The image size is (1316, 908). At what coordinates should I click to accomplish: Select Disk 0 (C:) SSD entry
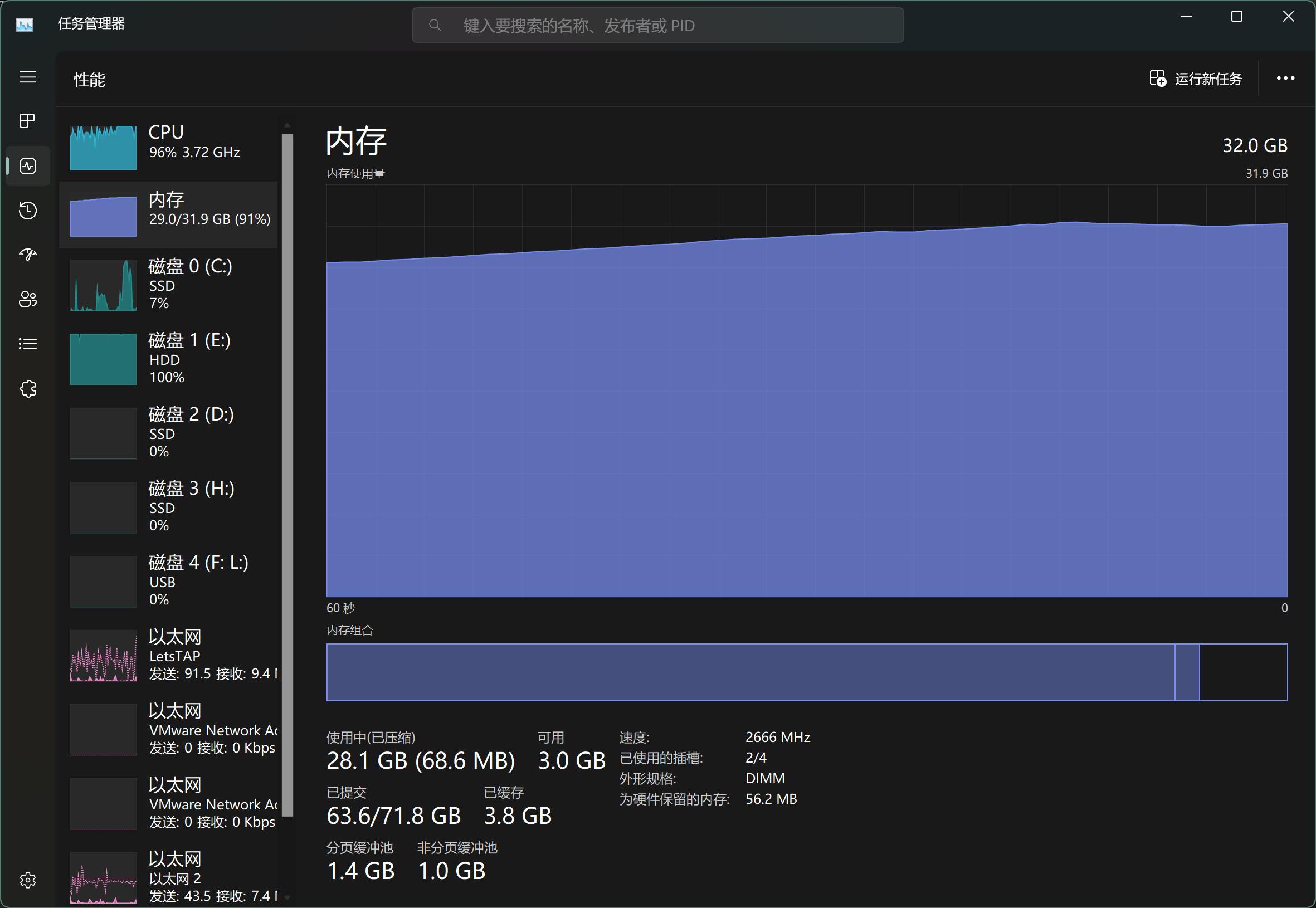(168, 285)
